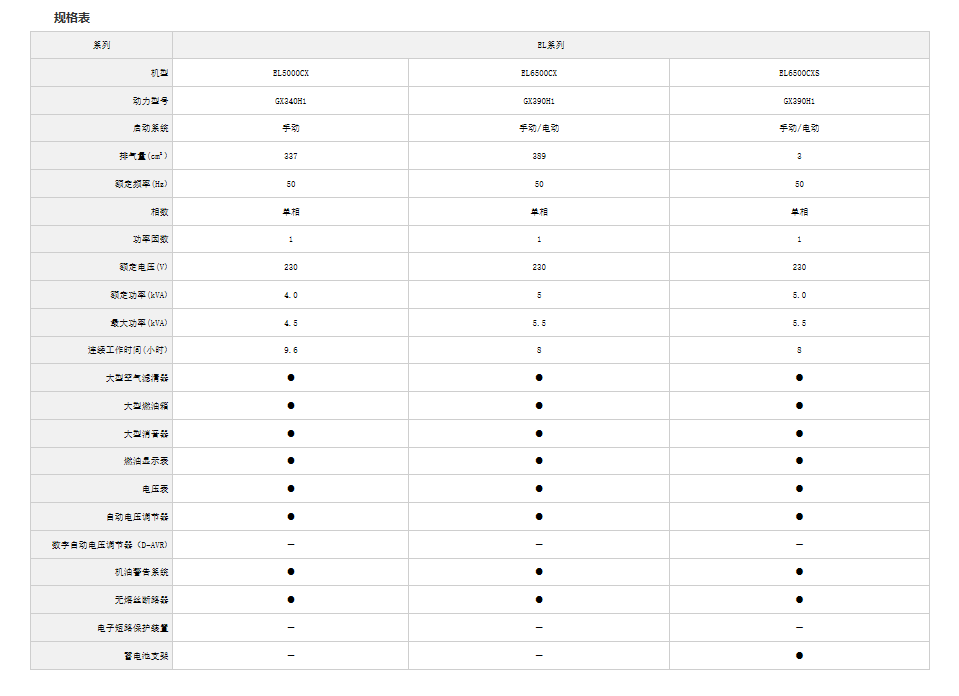Click '手动/电动' in the EL6500CX column
This screenshot has height=696, width=959.
coord(539,128)
